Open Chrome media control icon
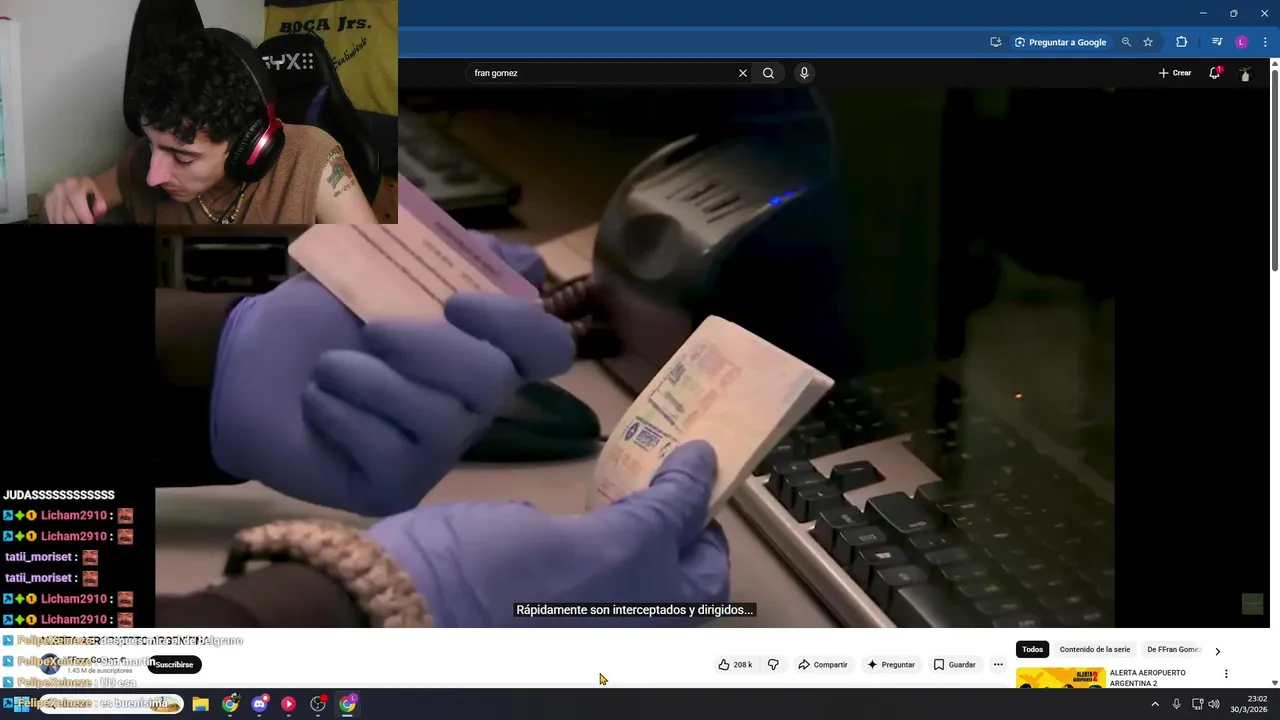Screen dimensions: 1280x720 point(1217,42)
